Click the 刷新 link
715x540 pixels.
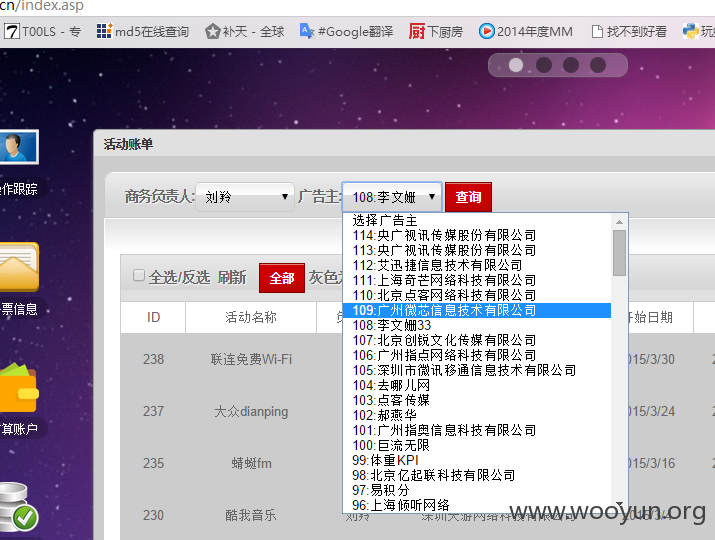click(x=232, y=277)
